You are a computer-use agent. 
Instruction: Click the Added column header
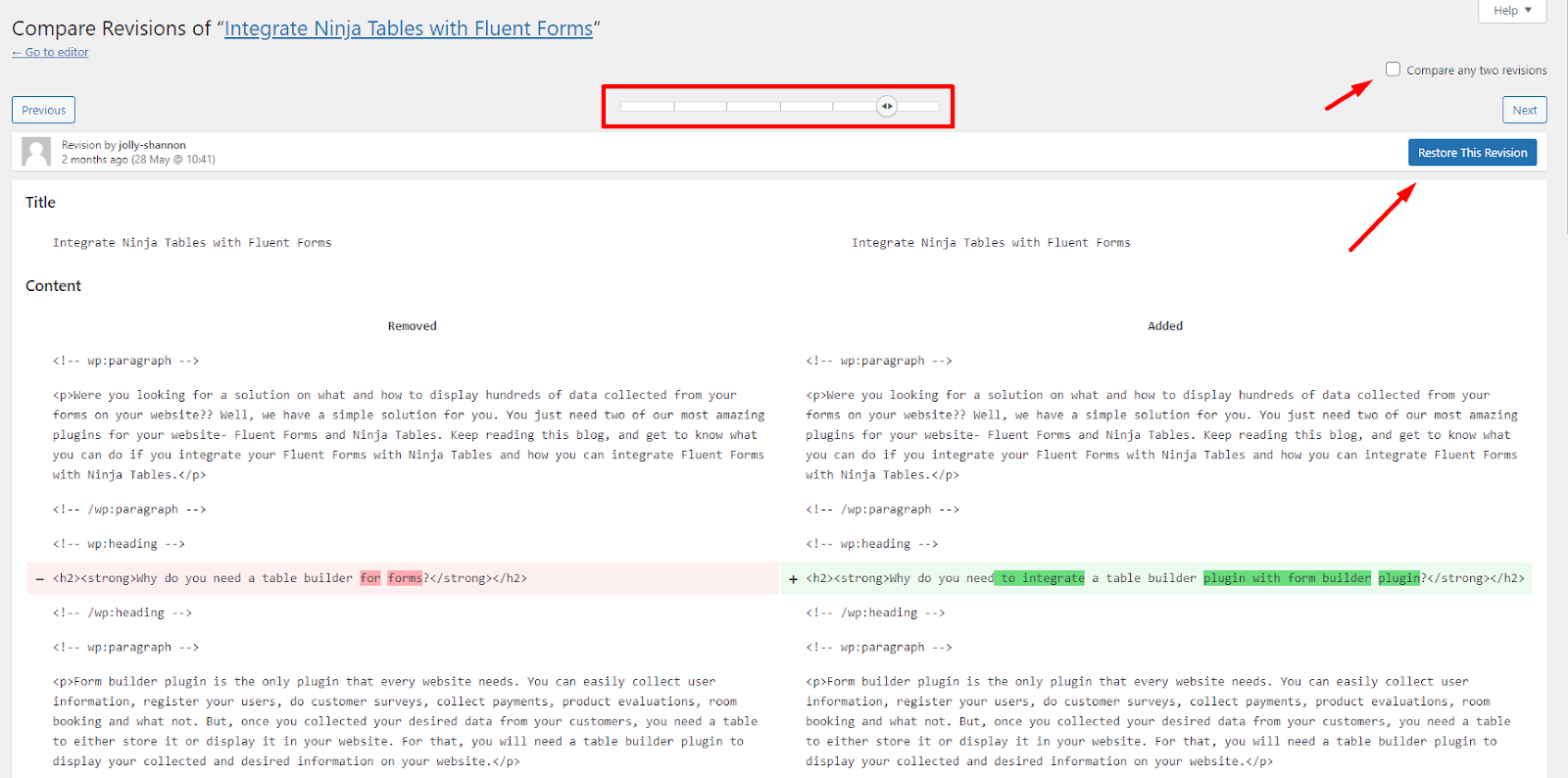click(1165, 326)
